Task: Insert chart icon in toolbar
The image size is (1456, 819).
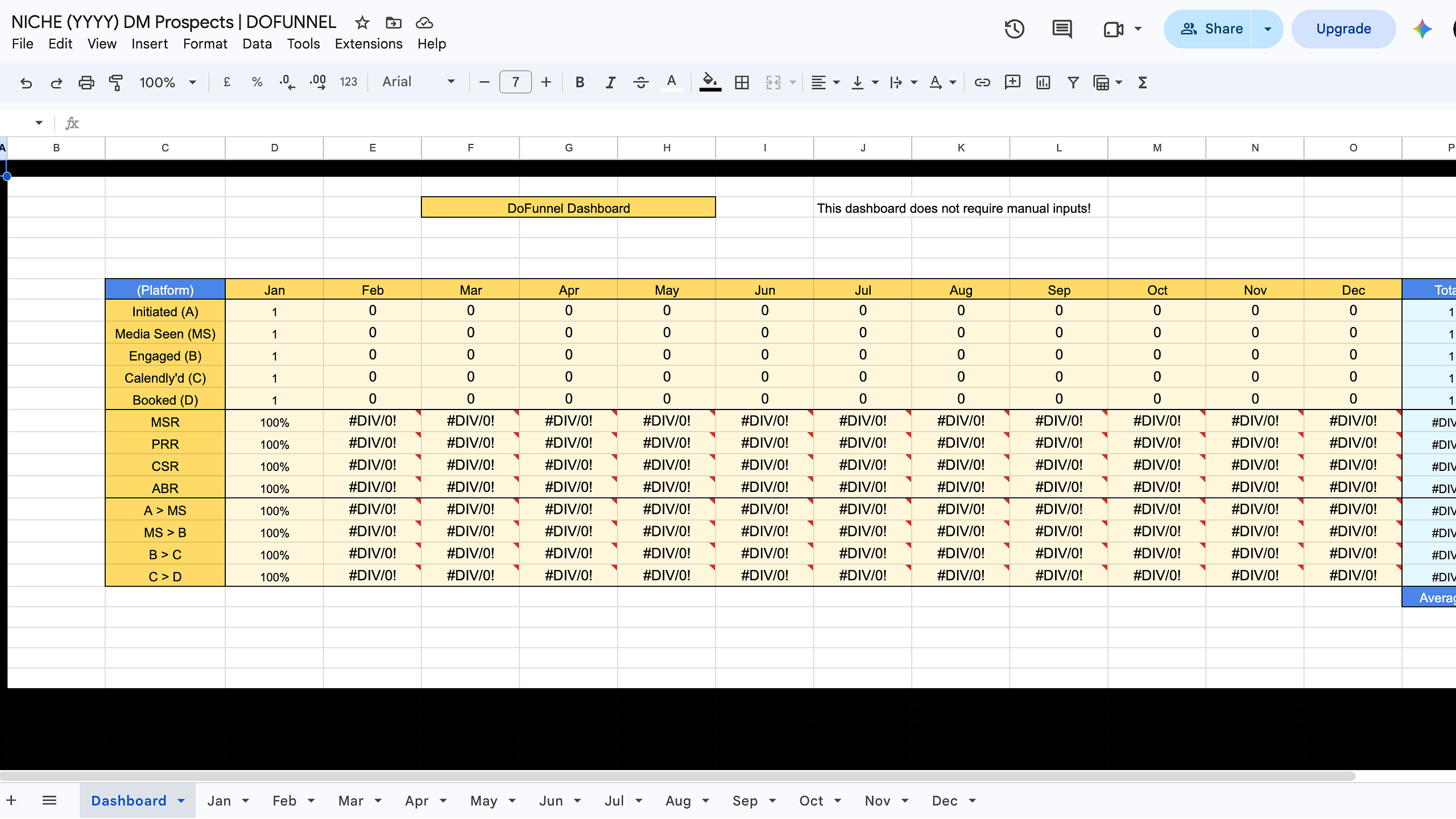Action: point(1043,82)
